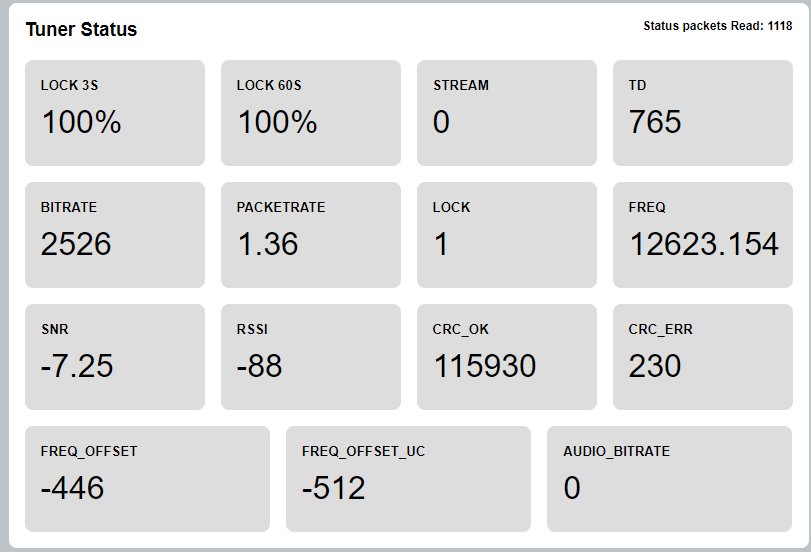Image resolution: width=811 pixels, height=552 pixels.
Task: Select the FREQ_OFFSET_UC status card
Action: pos(408,478)
